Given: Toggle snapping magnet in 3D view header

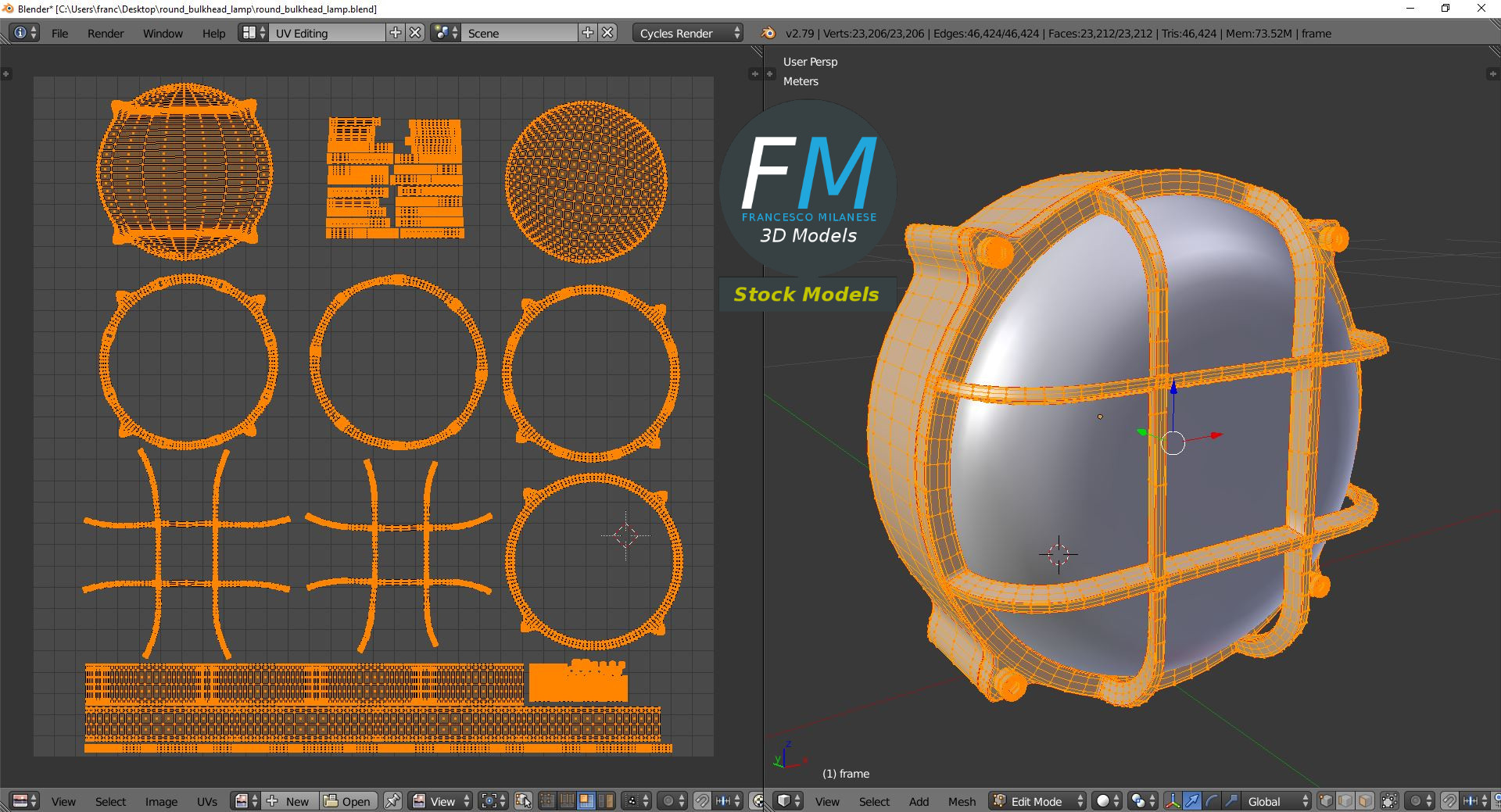Looking at the screenshot, I should [1449, 801].
